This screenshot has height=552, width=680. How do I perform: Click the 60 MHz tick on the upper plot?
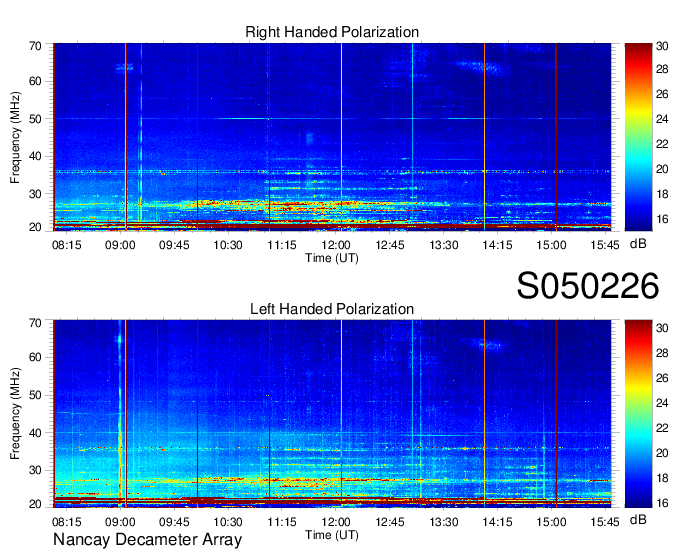point(35,81)
